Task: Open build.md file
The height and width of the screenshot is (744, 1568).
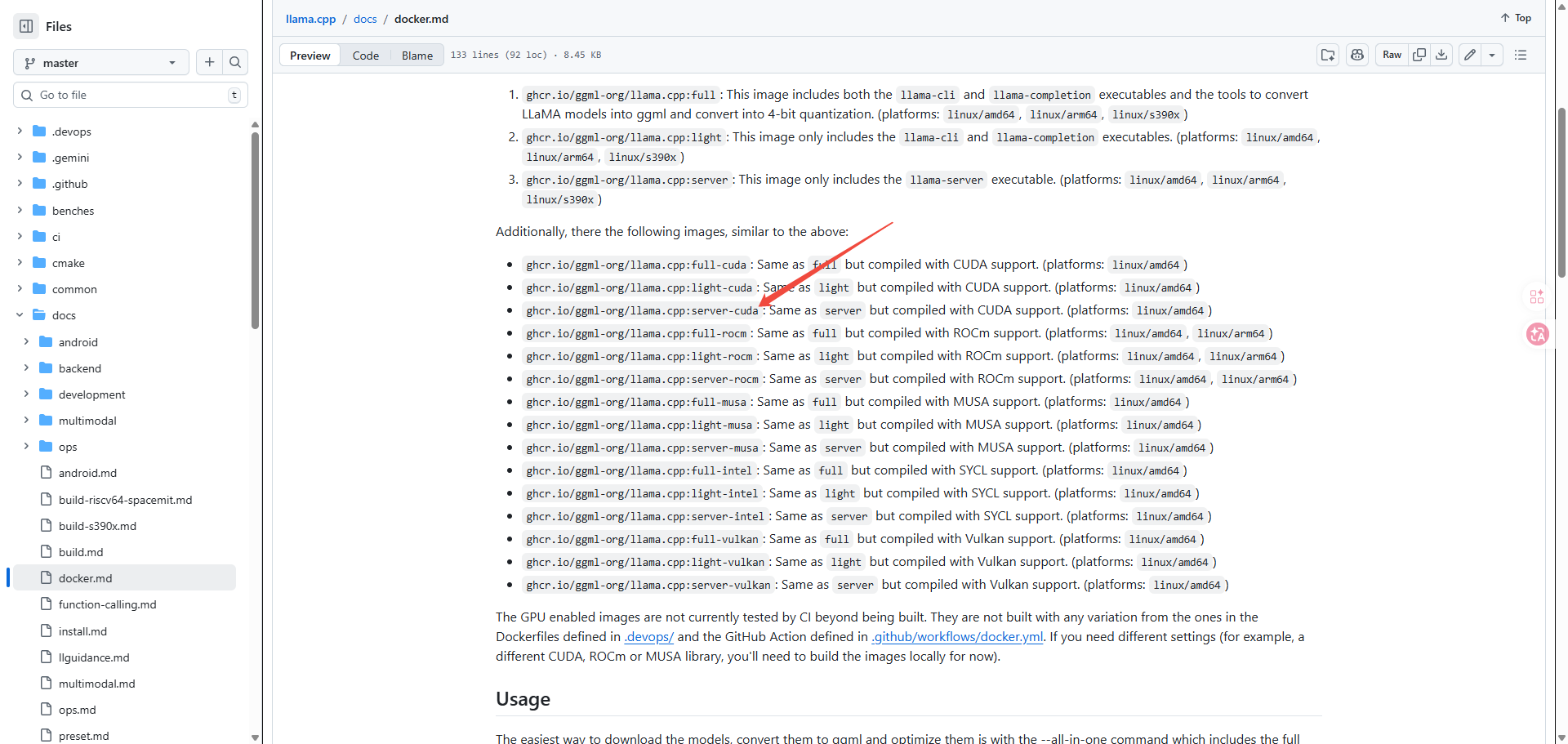Action: (x=81, y=552)
